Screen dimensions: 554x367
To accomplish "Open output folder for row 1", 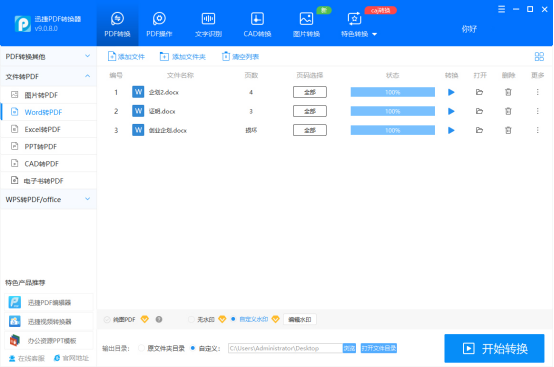I will pyautogui.click(x=479, y=92).
